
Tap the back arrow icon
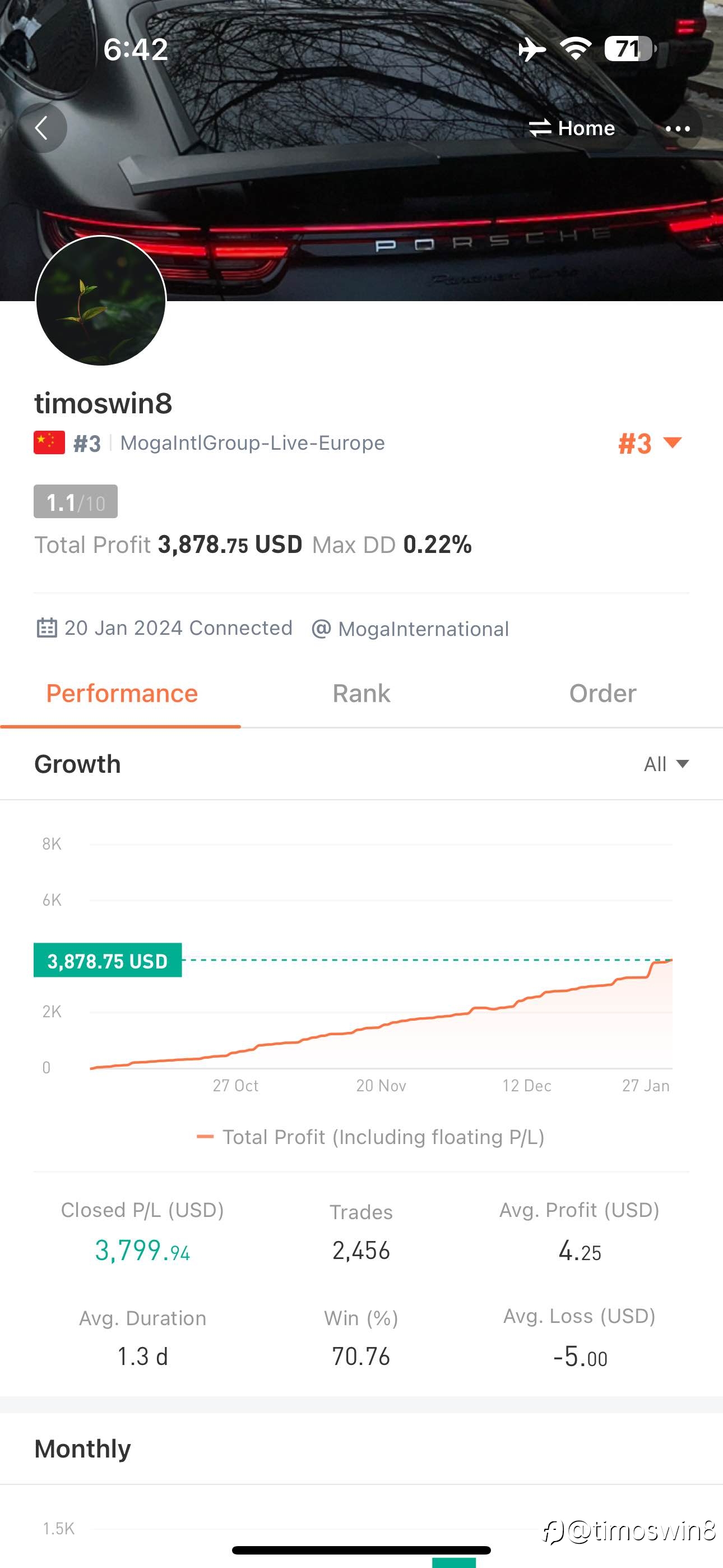tap(42, 128)
